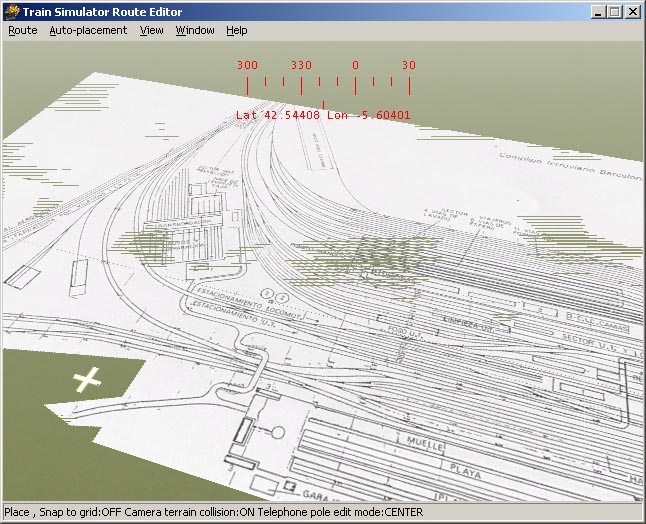Open the Help menu

(x=236, y=30)
